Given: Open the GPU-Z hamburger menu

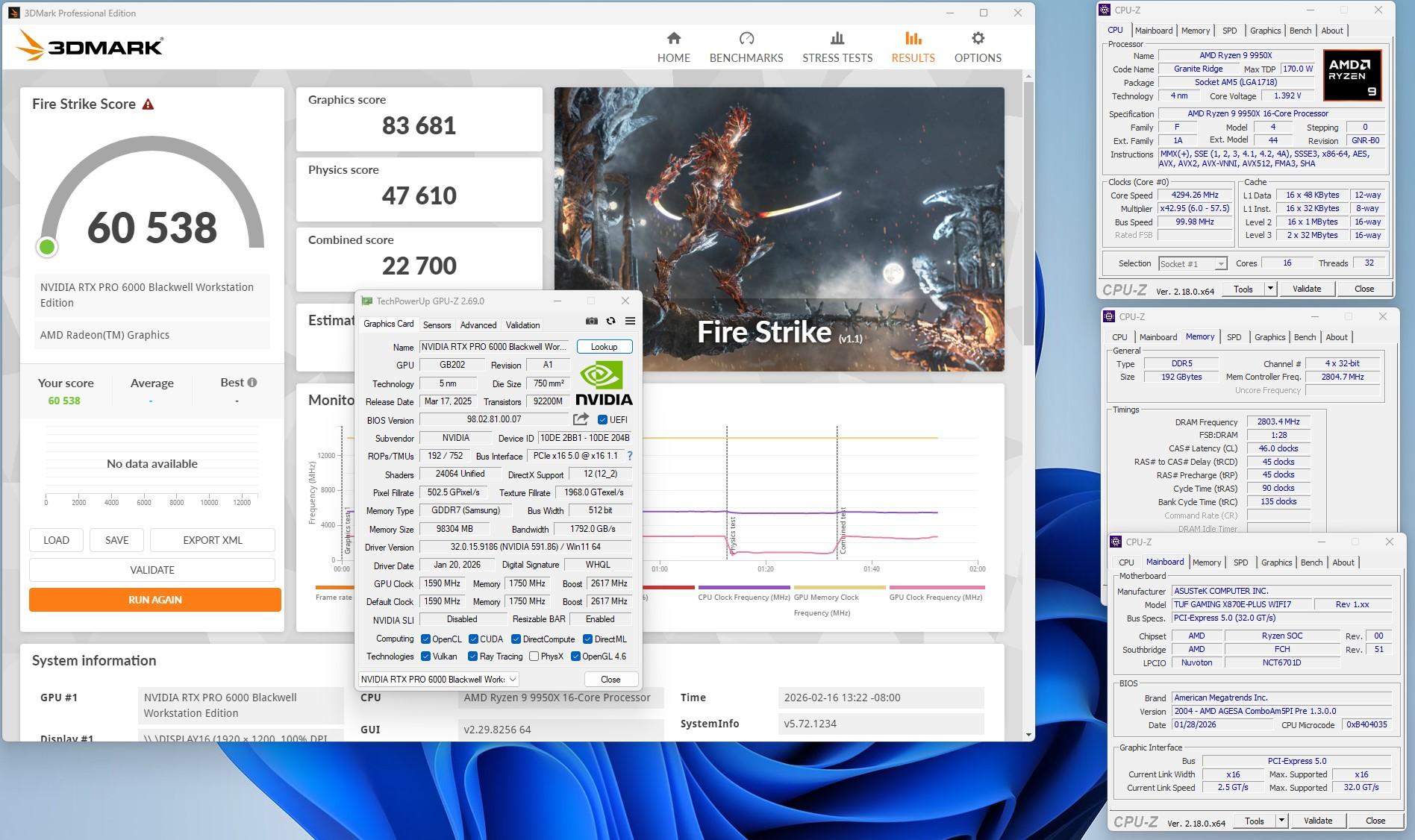Looking at the screenshot, I should tap(630, 321).
